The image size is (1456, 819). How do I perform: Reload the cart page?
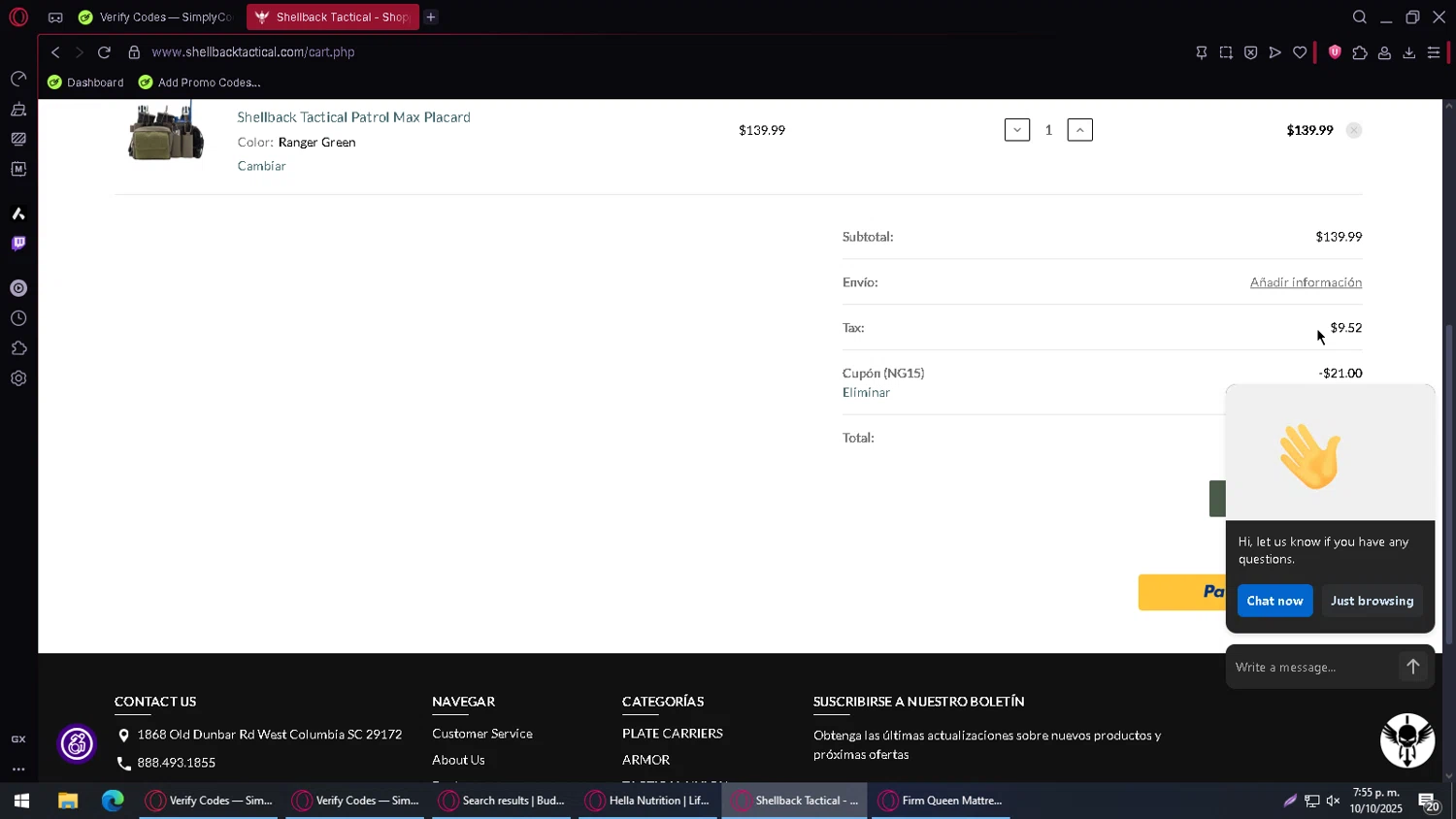tap(104, 52)
